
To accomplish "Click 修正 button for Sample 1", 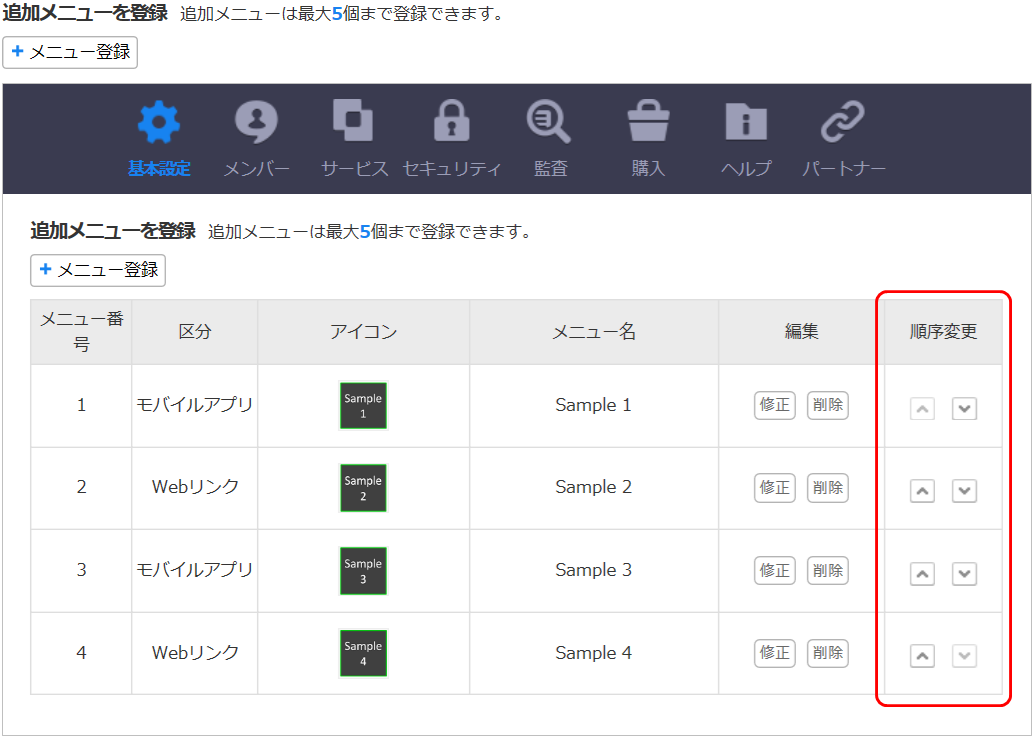I will (775, 405).
